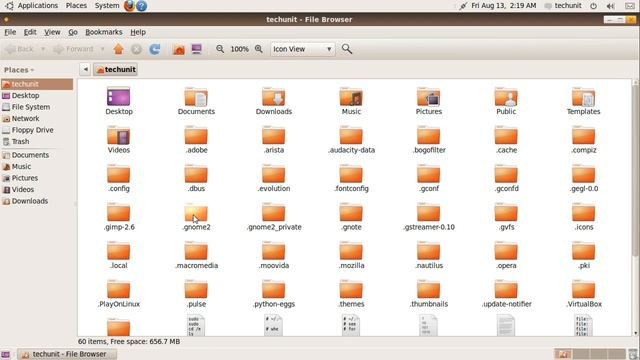
Task: Click the Stop loading toolbar icon
Action: click(x=136, y=49)
